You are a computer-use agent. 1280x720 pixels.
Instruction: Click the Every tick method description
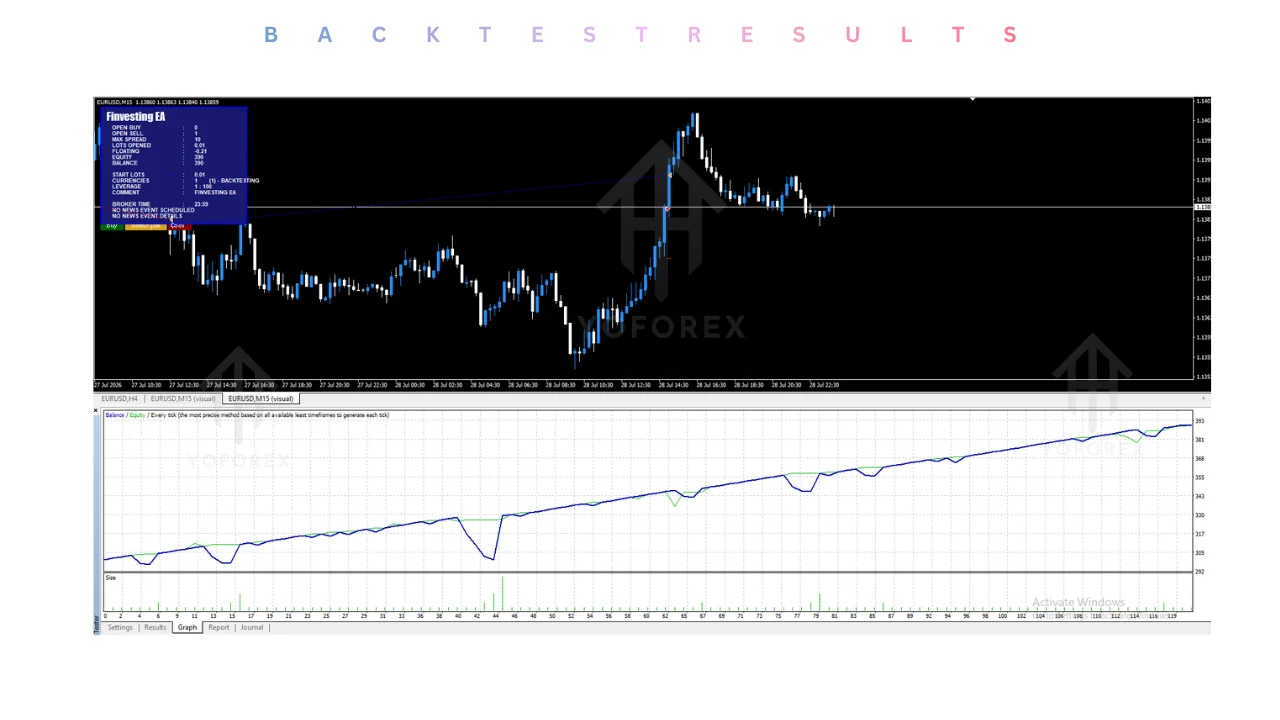click(270, 415)
